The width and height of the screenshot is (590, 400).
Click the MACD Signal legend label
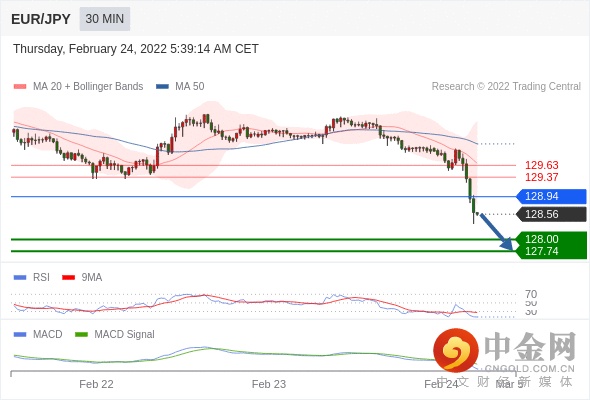(x=125, y=335)
